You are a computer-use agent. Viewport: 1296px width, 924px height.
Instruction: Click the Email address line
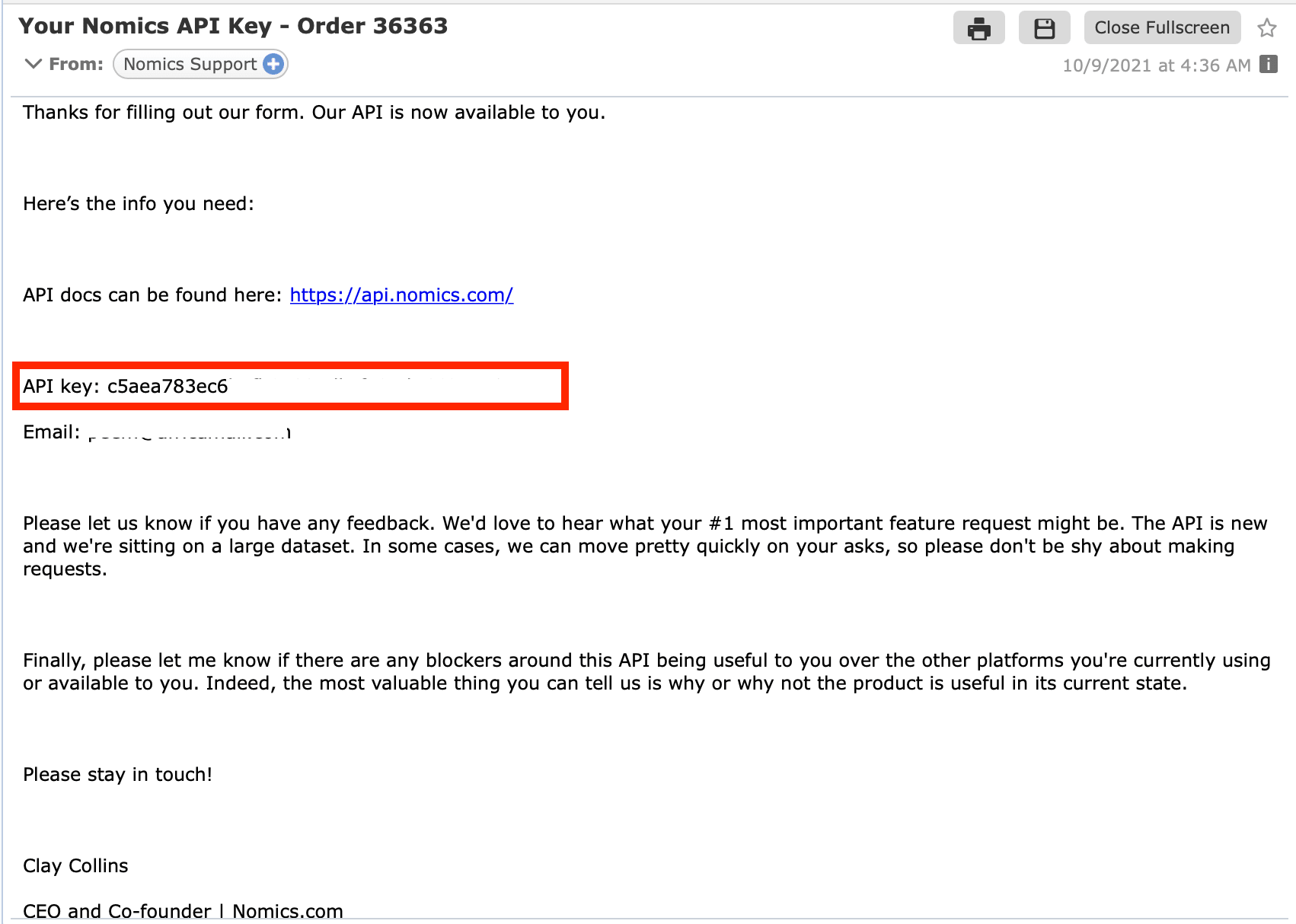pyautogui.click(x=157, y=432)
